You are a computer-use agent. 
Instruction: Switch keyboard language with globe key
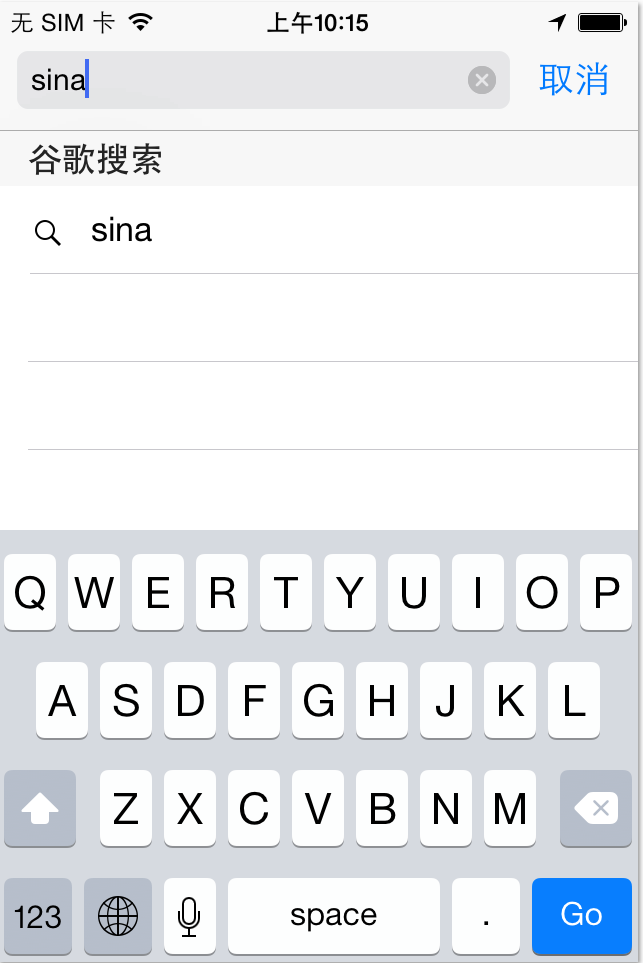tap(118, 915)
